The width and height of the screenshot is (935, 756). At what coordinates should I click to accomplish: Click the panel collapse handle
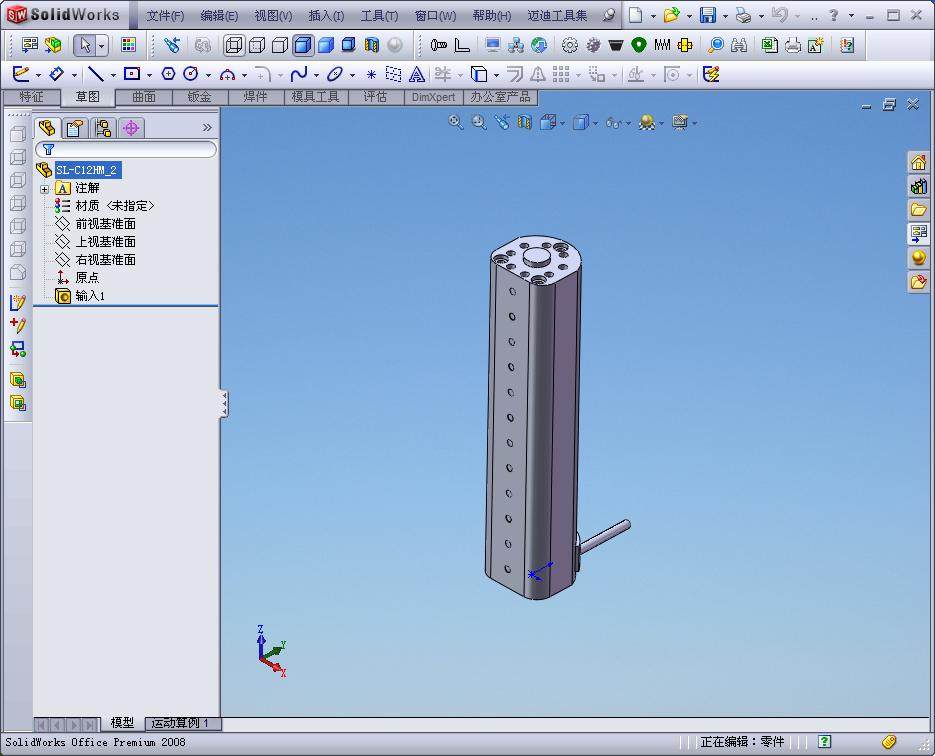(224, 404)
